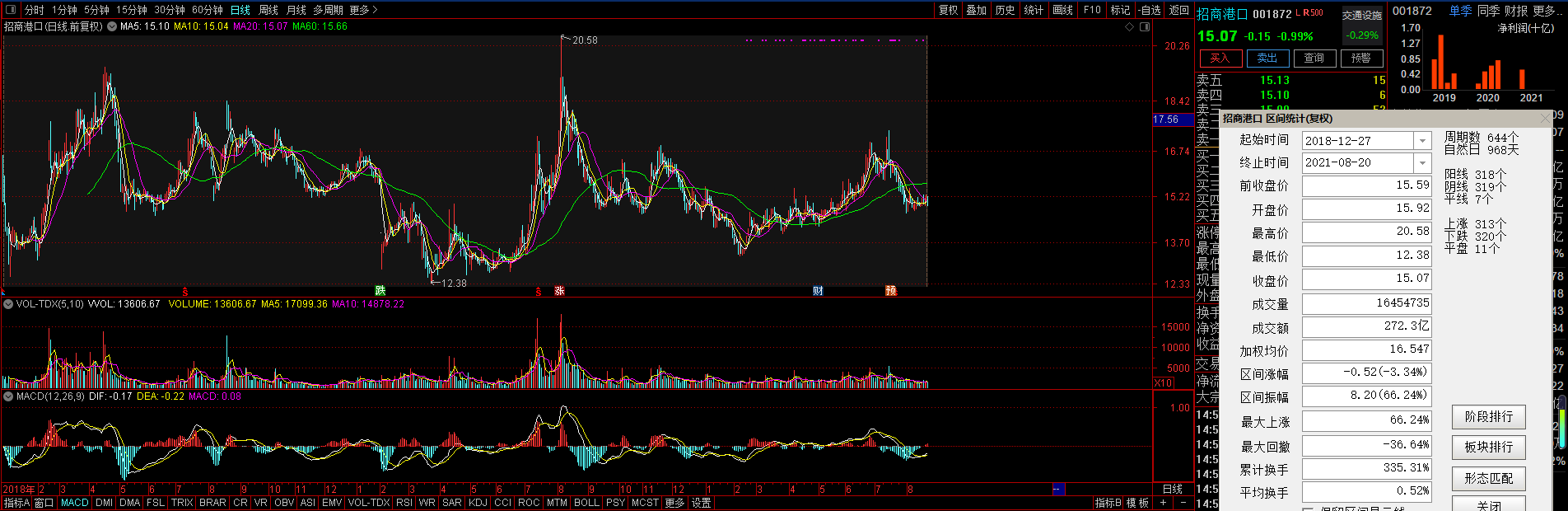Click the 复权 toolbar button
1568x511 pixels.
point(949,10)
